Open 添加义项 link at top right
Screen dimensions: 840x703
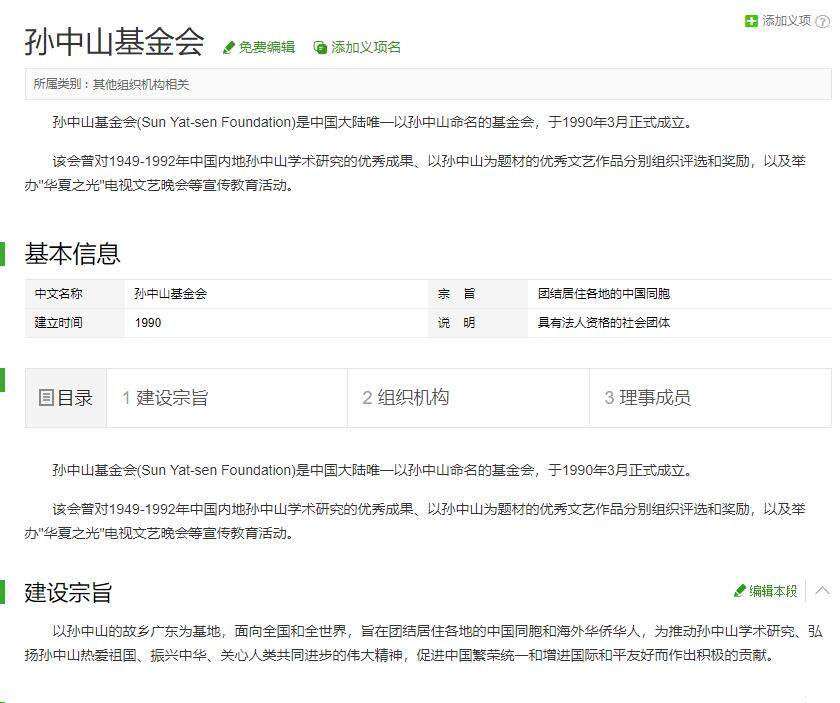click(x=786, y=20)
